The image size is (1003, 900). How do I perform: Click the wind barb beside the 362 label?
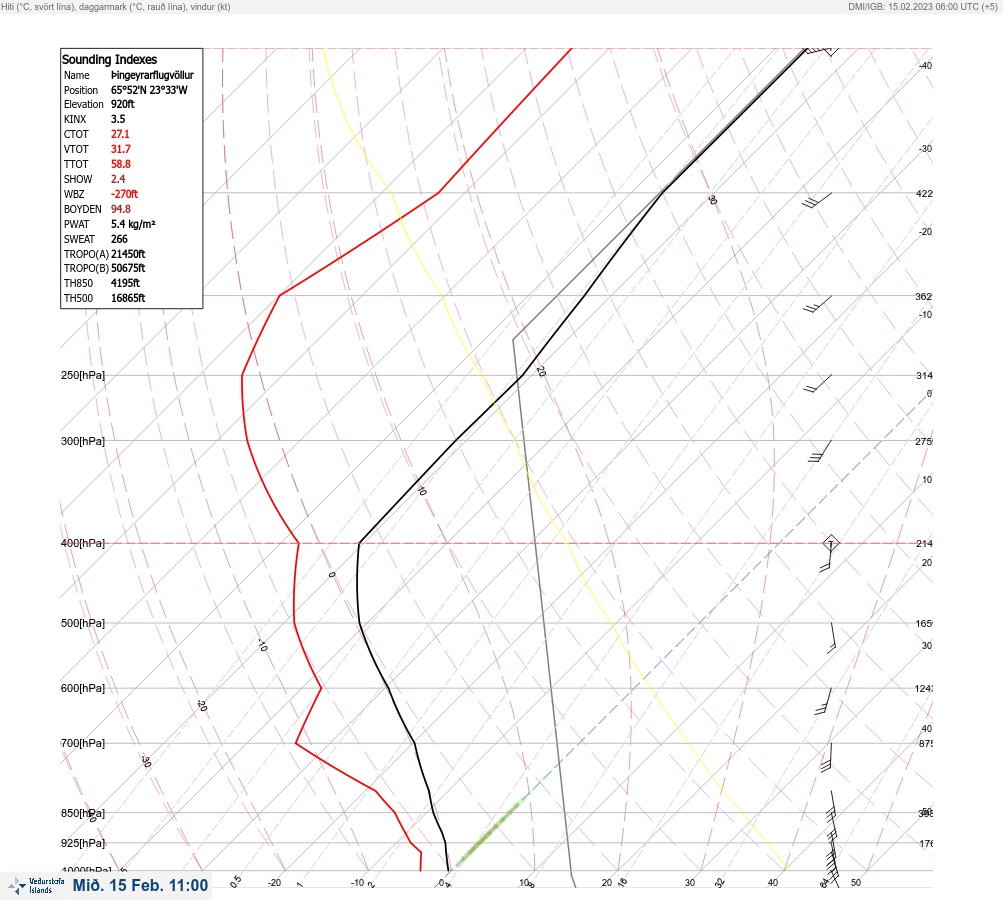tap(817, 304)
